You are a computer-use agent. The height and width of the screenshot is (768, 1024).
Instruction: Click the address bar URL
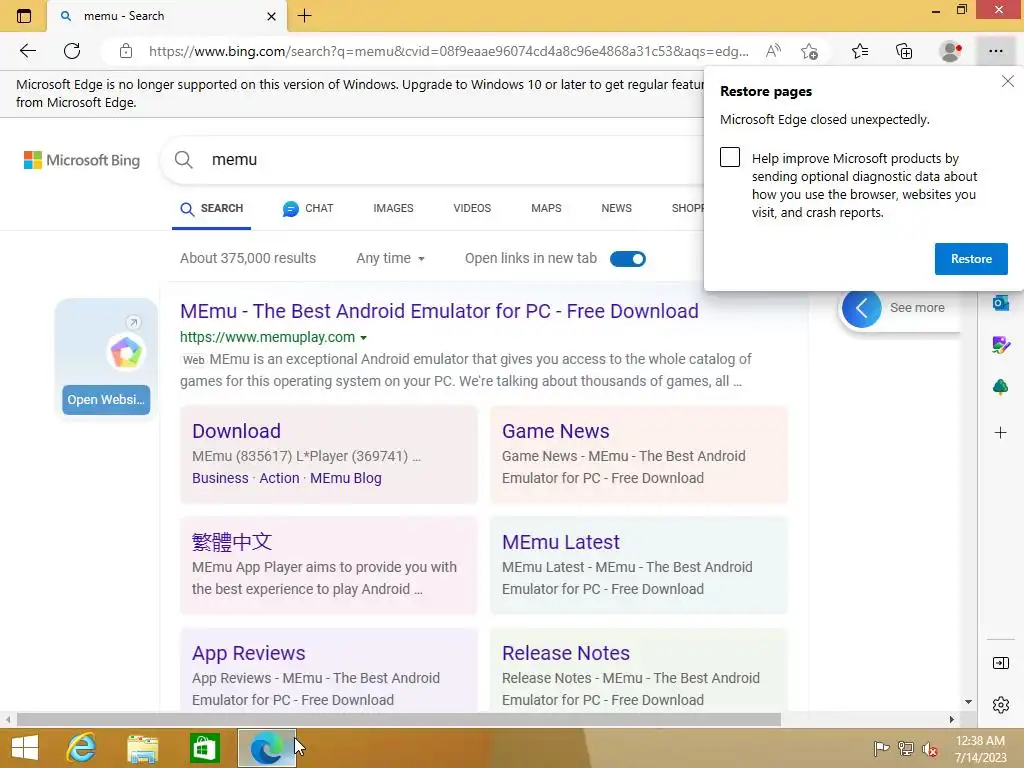coord(449,51)
